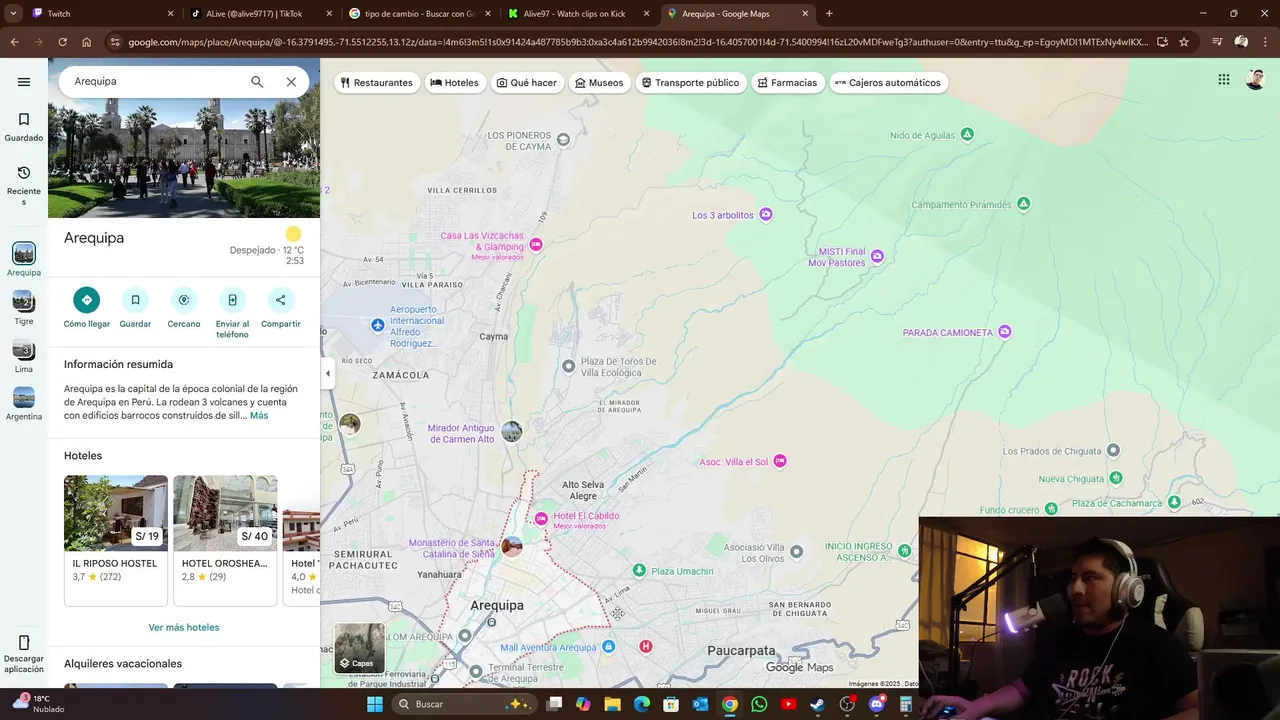The image size is (1280, 720).
Task: Switch to the ALive TikTok tab
Action: coord(260,14)
